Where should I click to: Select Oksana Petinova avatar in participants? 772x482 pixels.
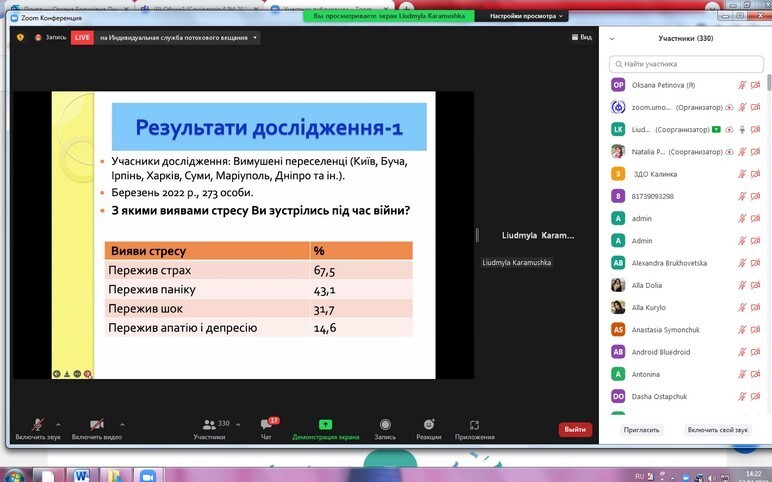[x=618, y=85]
